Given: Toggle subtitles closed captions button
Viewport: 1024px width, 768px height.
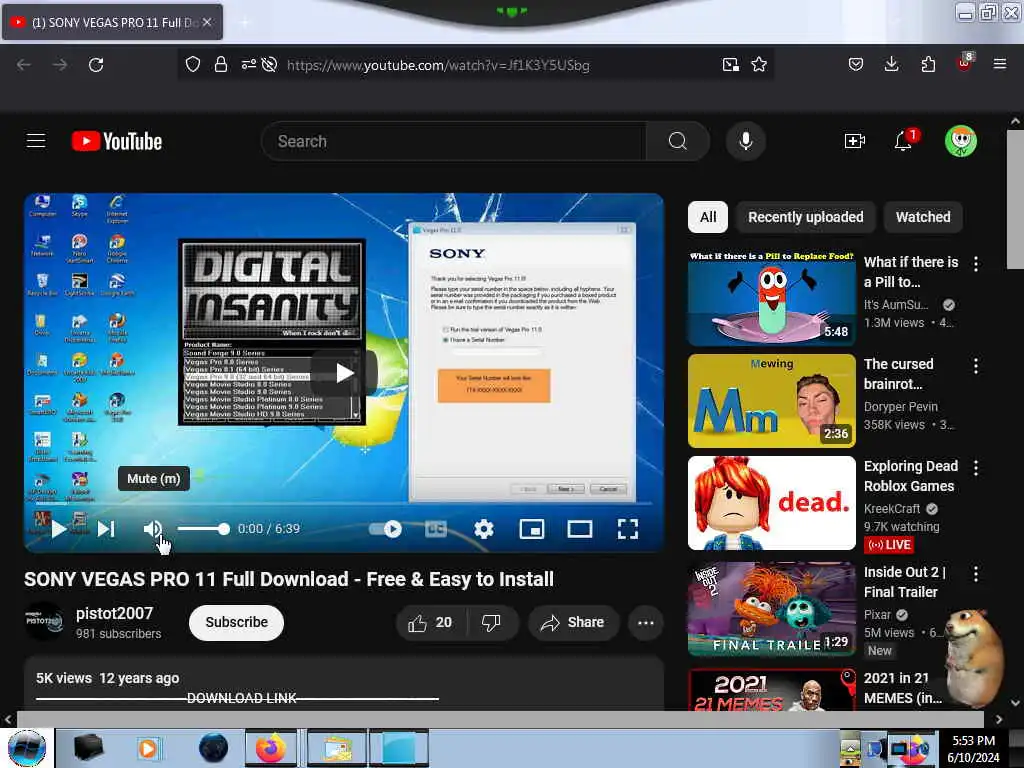Looking at the screenshot, I should 436,529.
